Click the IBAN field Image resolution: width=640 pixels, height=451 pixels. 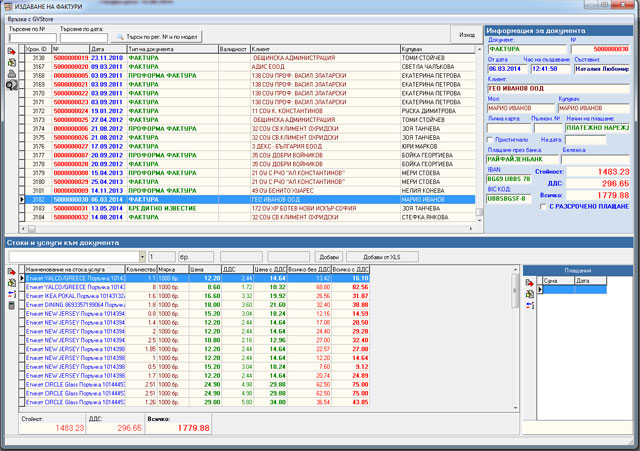[x=509, y=179]
